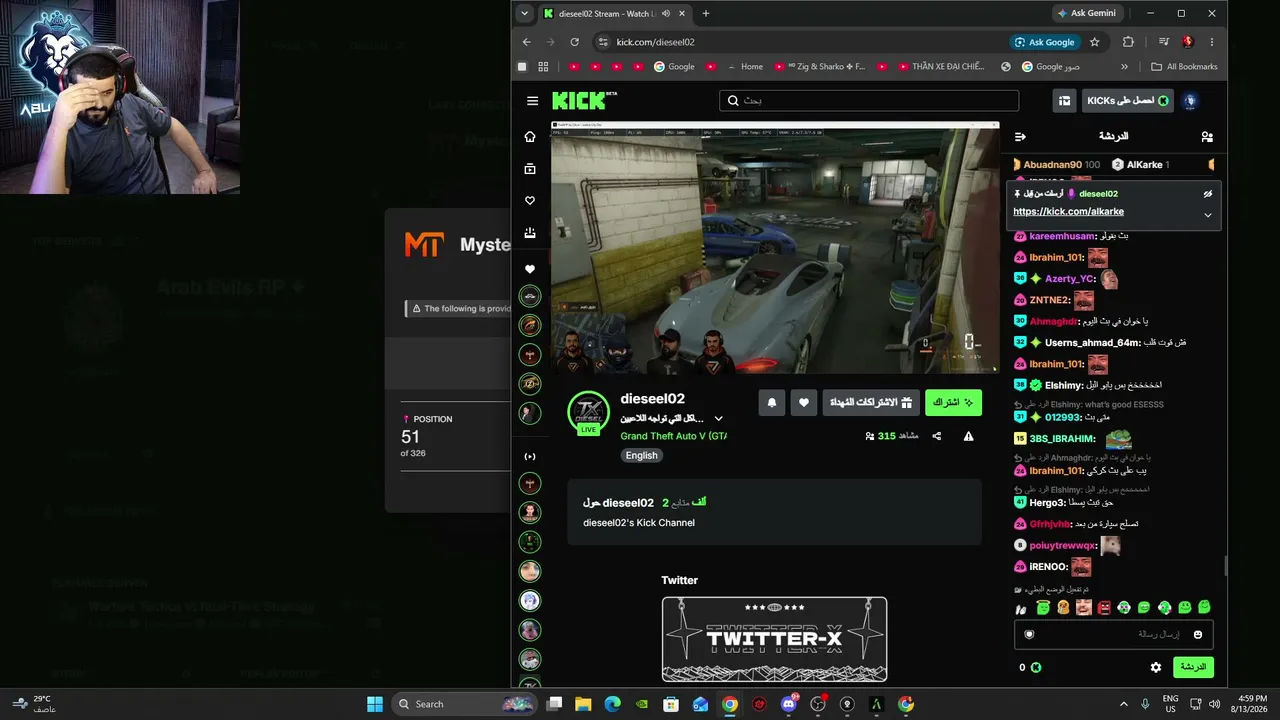Click the Get KICKs button

(1128, 101)
